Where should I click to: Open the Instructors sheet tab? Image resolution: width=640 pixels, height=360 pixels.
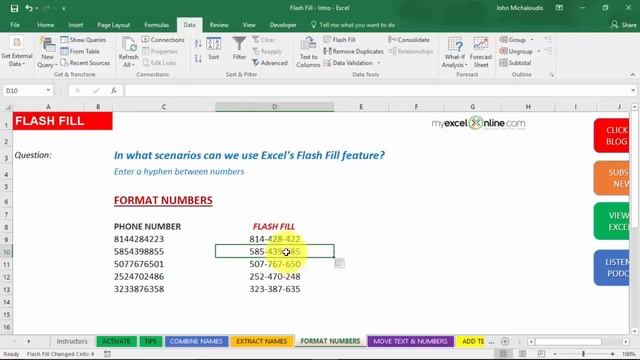72,341
